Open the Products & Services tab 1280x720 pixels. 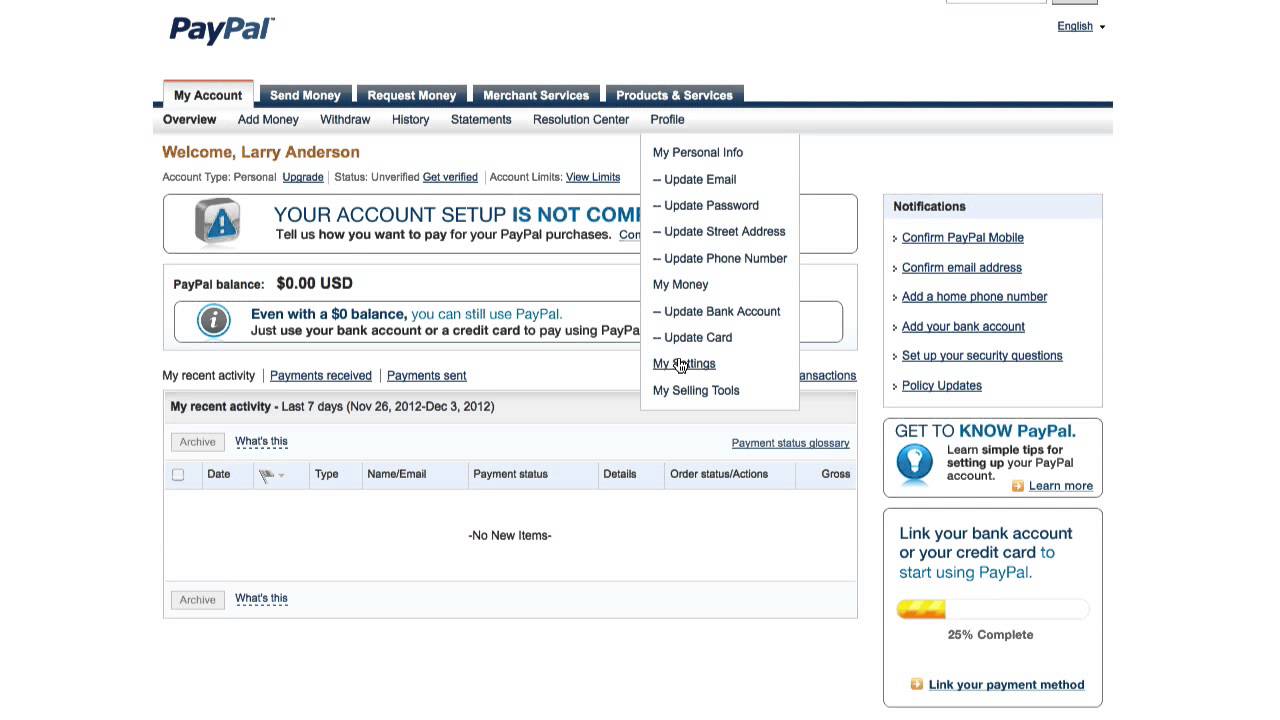674,95
